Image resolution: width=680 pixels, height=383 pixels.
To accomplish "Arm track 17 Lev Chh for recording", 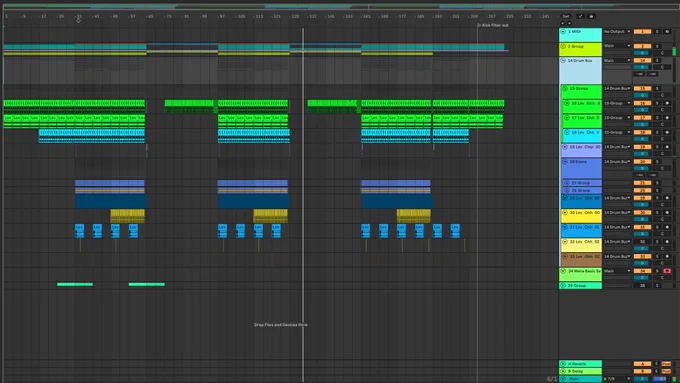I will 667,118.
